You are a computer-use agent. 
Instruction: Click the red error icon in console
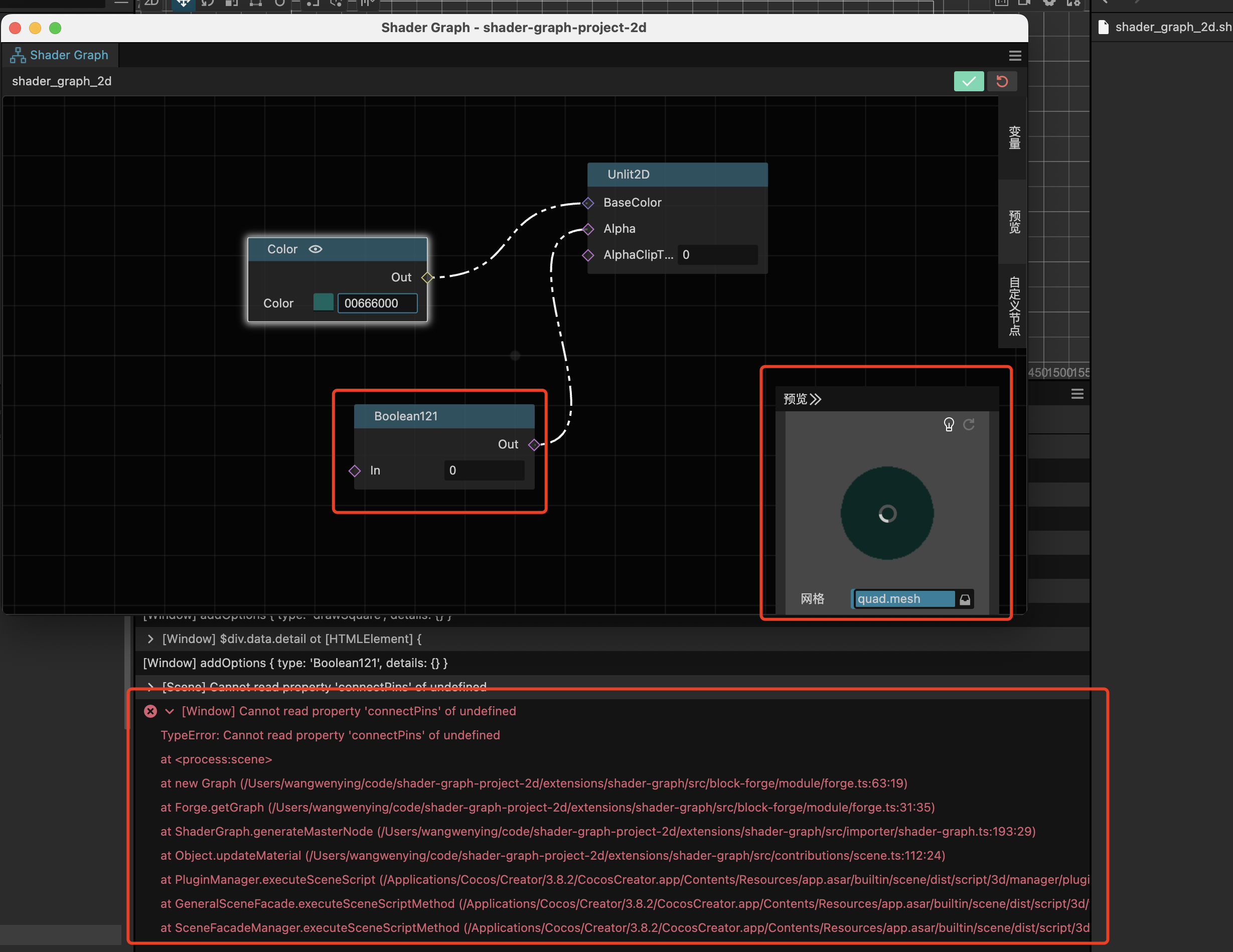(x=150, y=711)
